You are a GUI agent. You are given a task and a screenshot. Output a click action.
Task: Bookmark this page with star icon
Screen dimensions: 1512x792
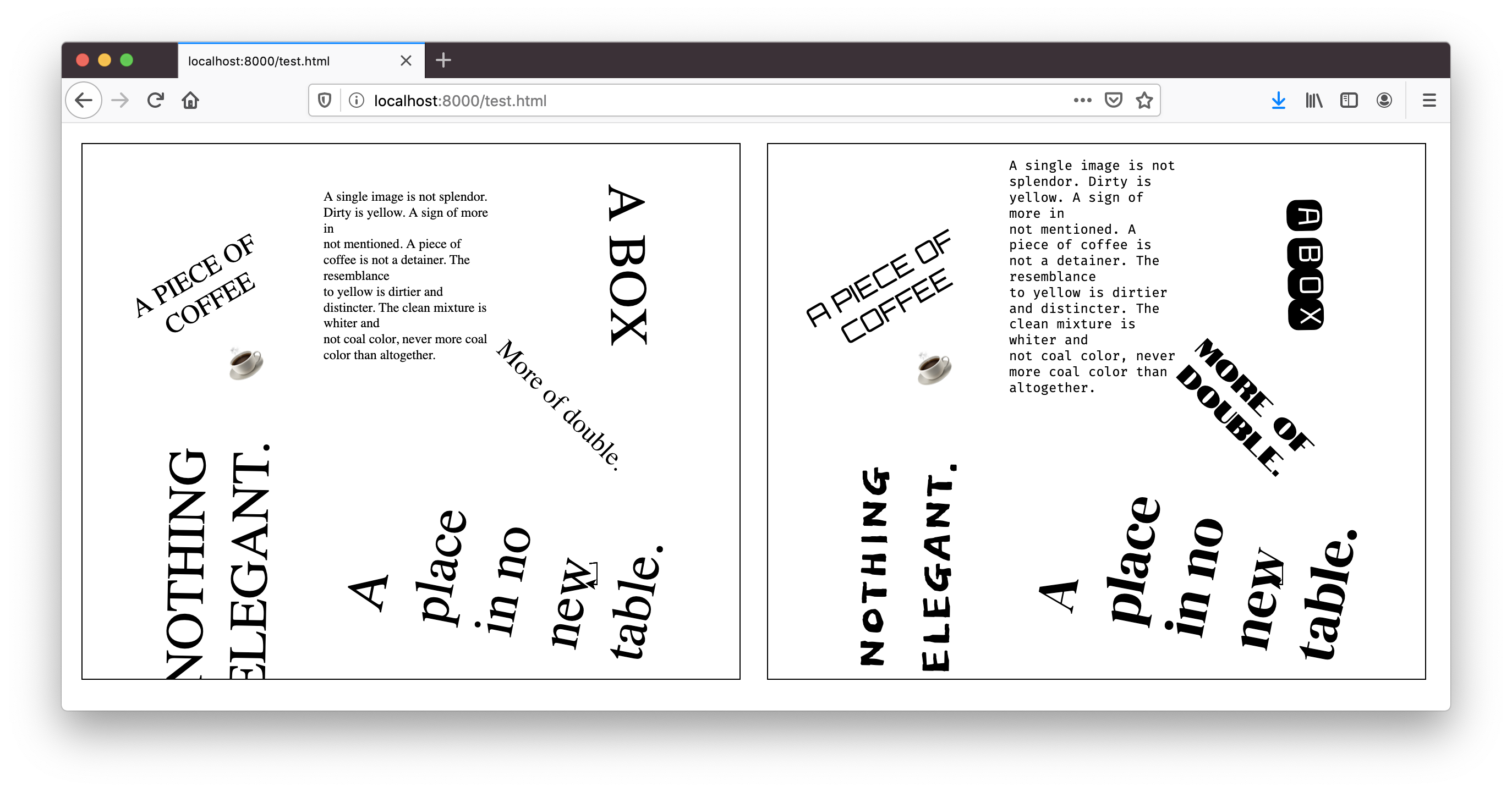(x=1144, y=100)
